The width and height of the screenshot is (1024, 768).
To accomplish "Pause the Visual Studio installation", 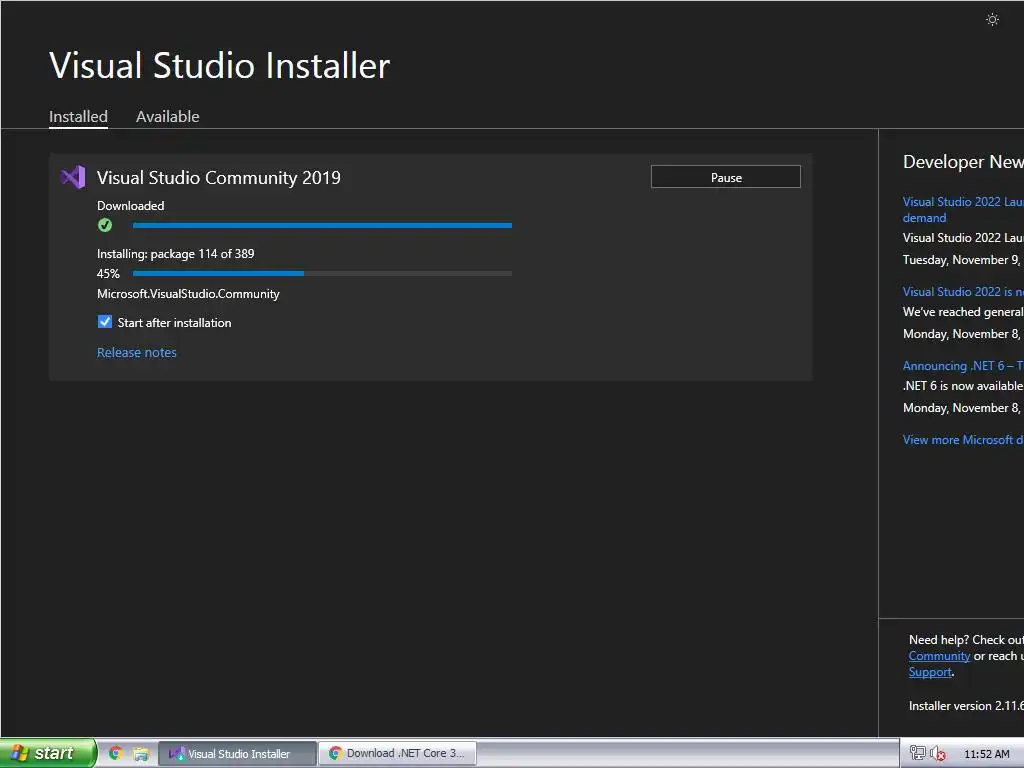I will point(726,177).
